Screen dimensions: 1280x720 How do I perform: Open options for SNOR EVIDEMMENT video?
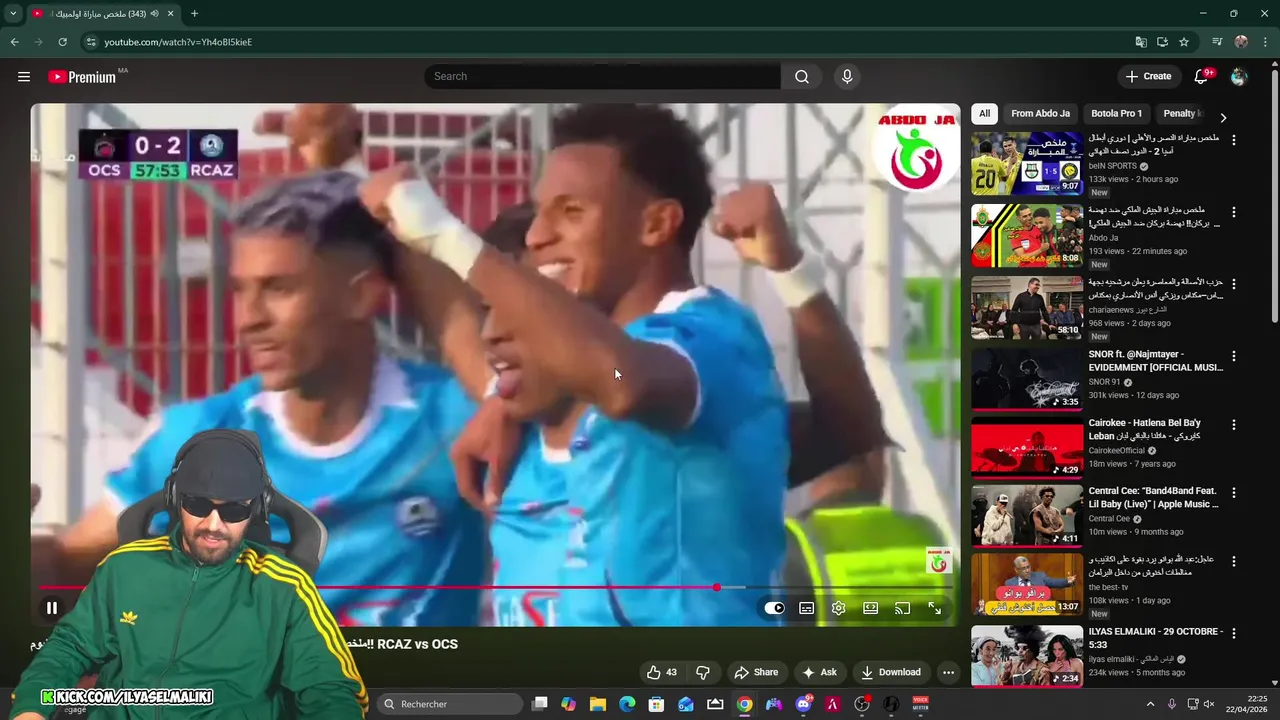coord(1233,356)
